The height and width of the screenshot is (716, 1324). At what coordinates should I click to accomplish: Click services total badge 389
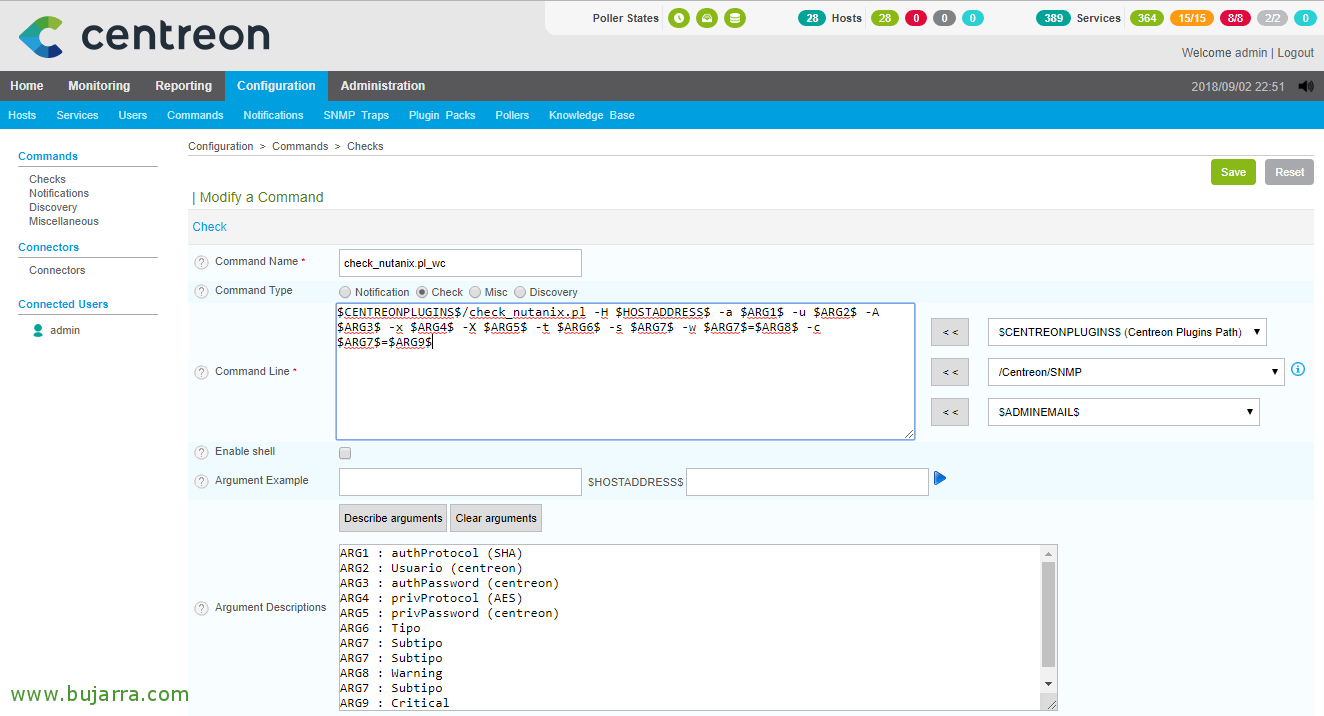1053,18
